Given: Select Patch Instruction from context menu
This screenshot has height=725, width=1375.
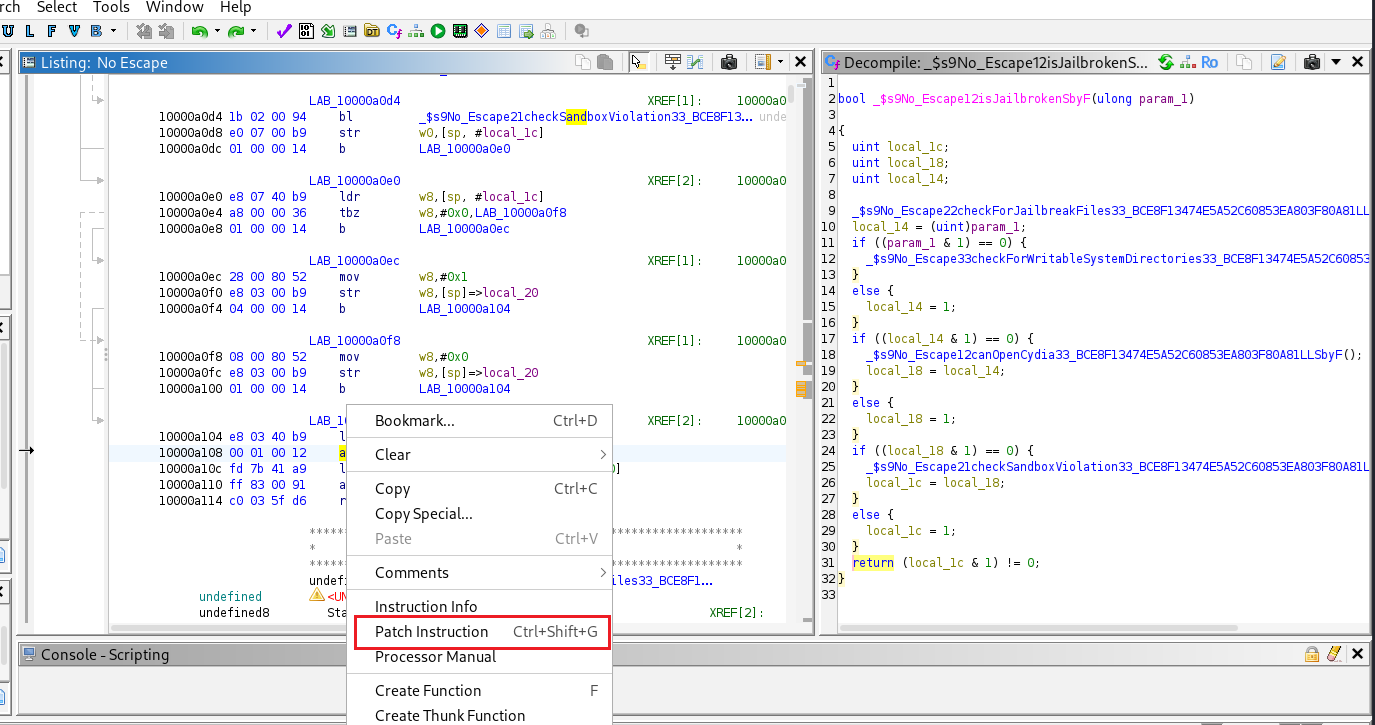Looking at the screenshot, I should click(431, 632).
